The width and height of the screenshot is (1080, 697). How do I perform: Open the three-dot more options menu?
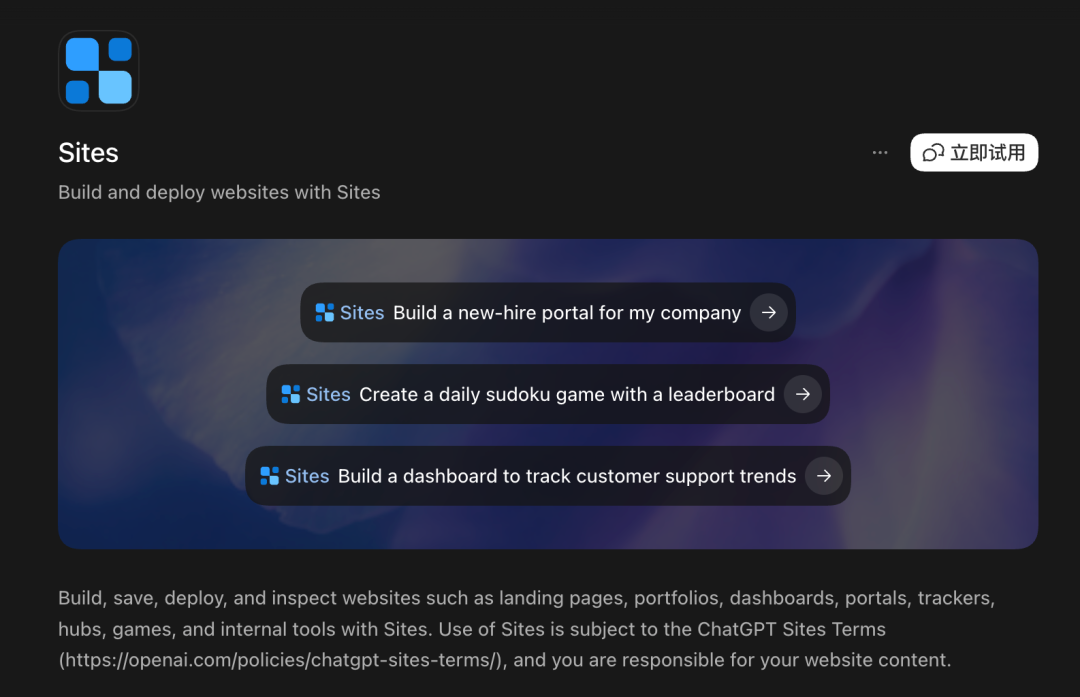(x=880, y=152)
